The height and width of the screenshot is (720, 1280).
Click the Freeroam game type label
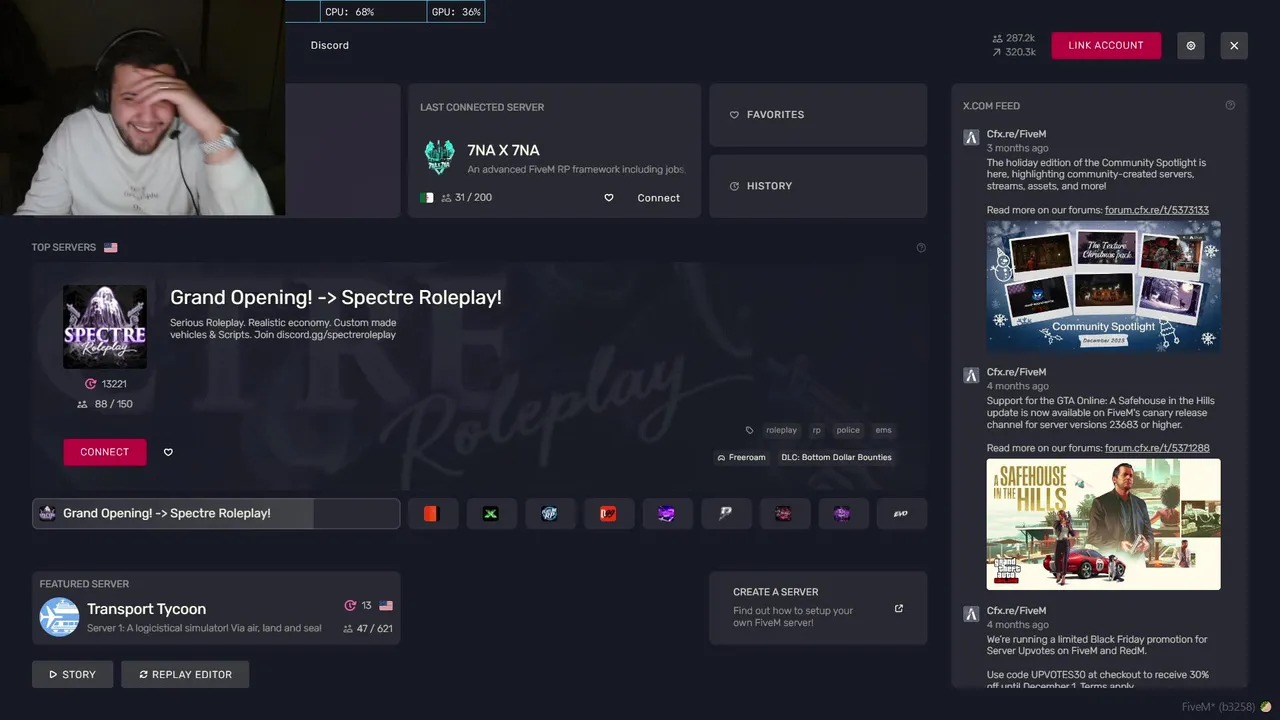[741, 457]
